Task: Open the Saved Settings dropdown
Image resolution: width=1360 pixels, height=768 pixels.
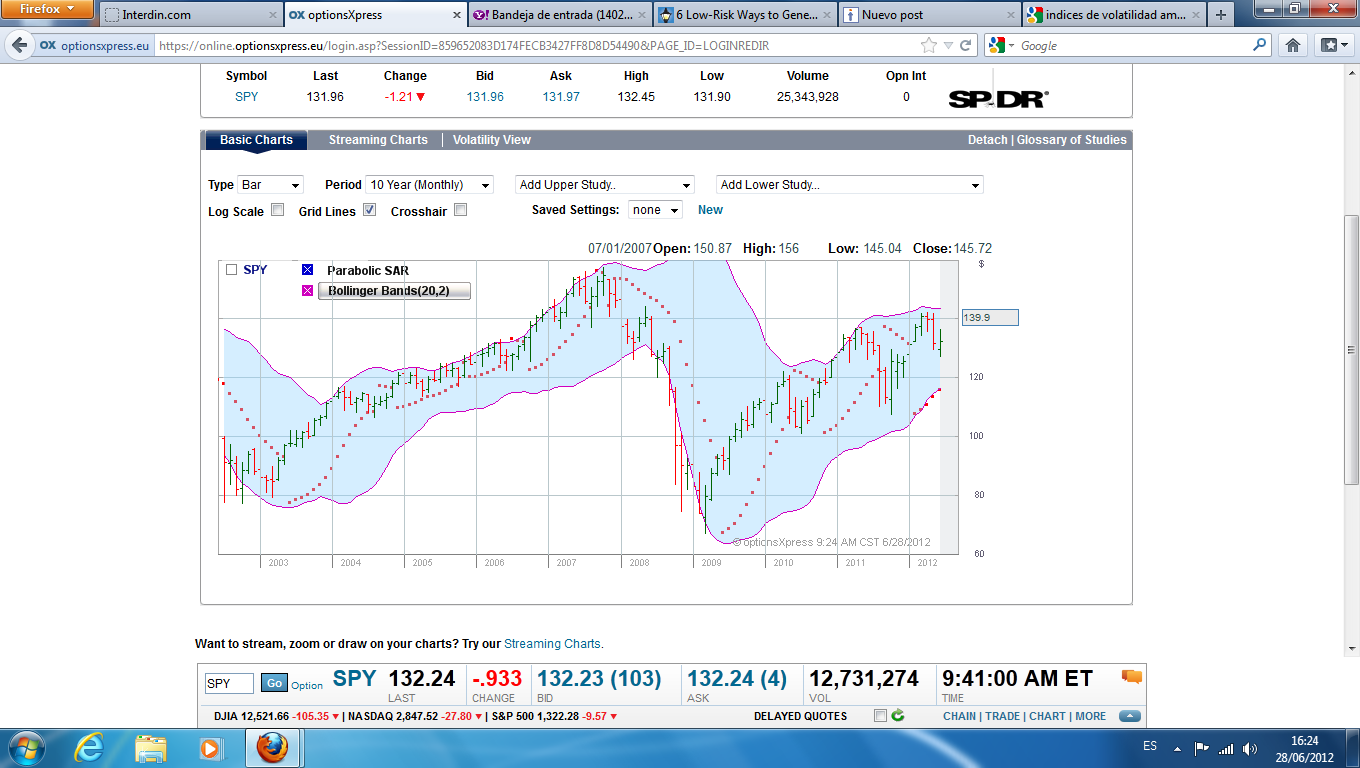Action: (x=655, y=210)
